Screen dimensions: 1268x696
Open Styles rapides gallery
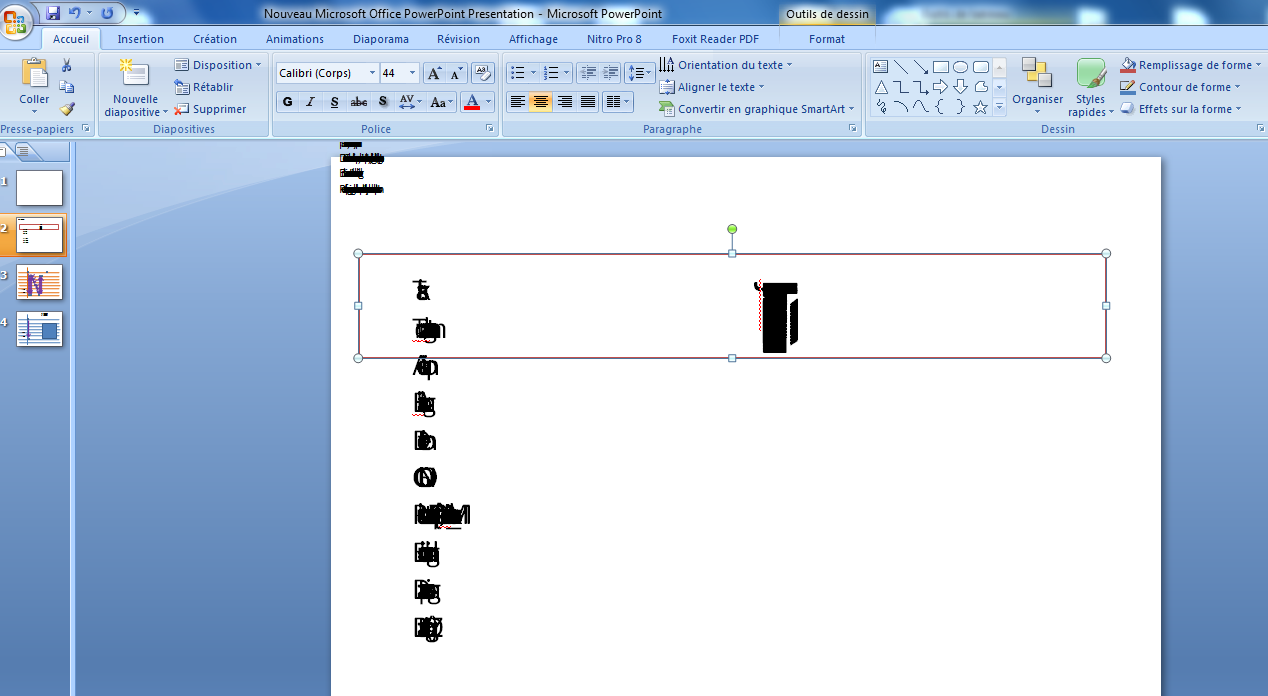(x=1090, y=87)
